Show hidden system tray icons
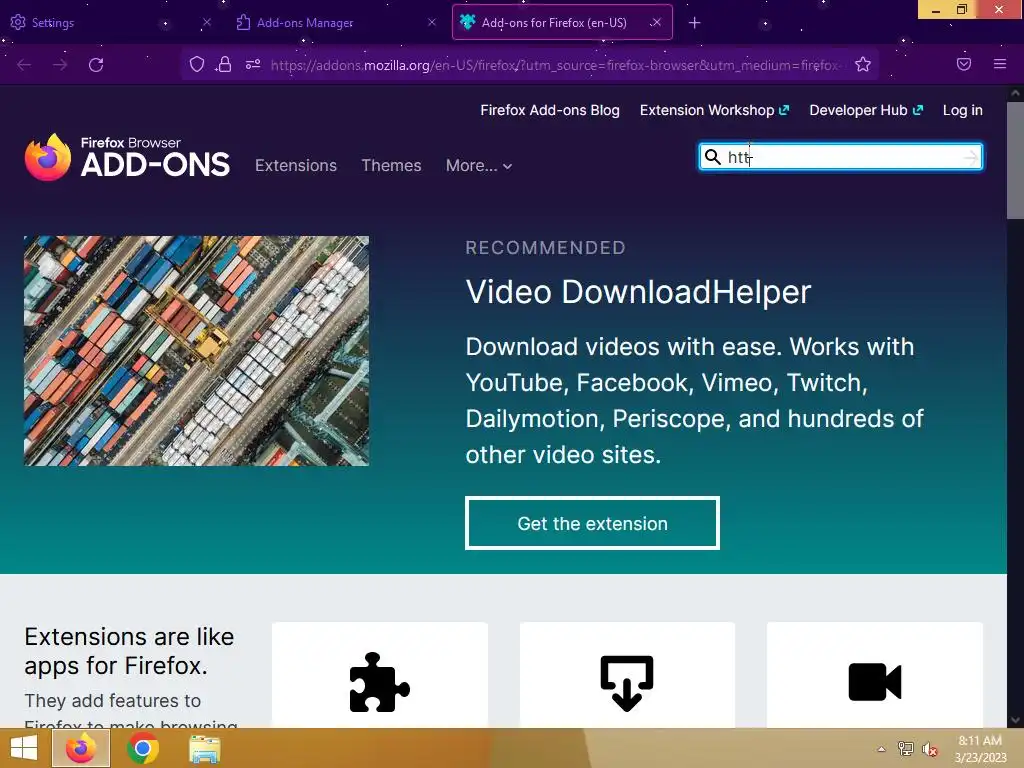 click(881, 749)
